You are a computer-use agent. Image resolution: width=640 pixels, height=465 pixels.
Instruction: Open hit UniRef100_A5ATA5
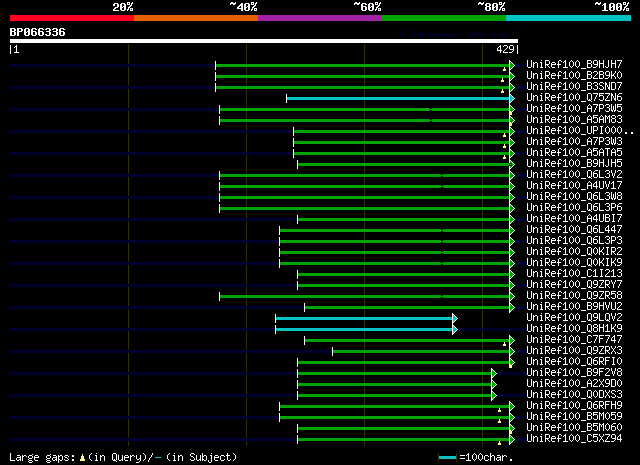click(574, 153)
